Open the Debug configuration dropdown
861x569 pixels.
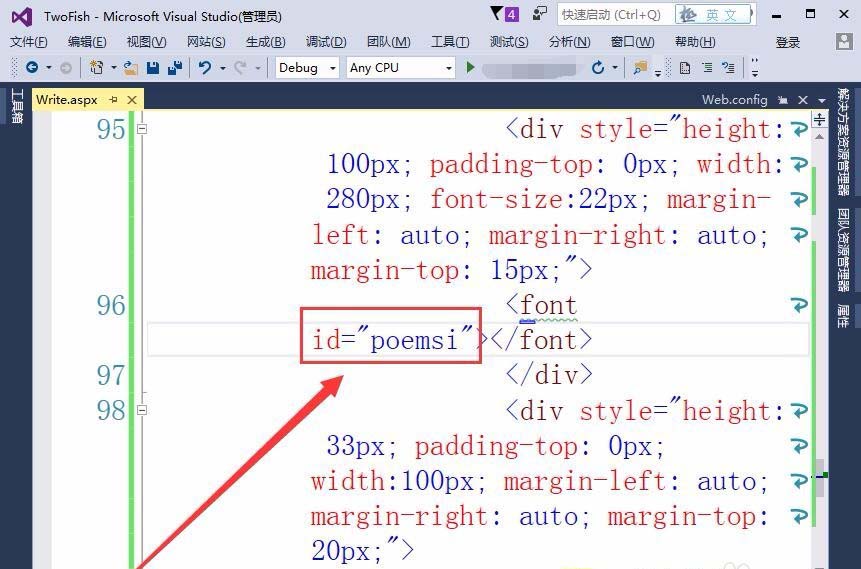pos(307,68)
